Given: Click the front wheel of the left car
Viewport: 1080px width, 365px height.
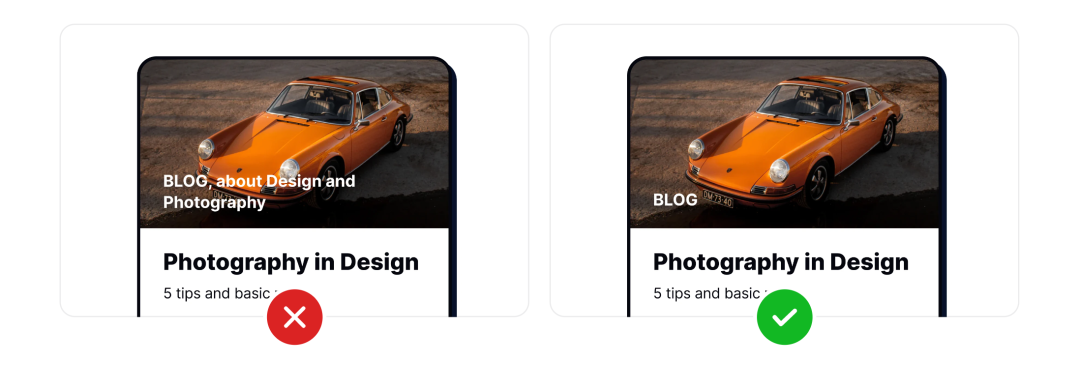Looking at the screenshot, I should click(x=329, y=183).
